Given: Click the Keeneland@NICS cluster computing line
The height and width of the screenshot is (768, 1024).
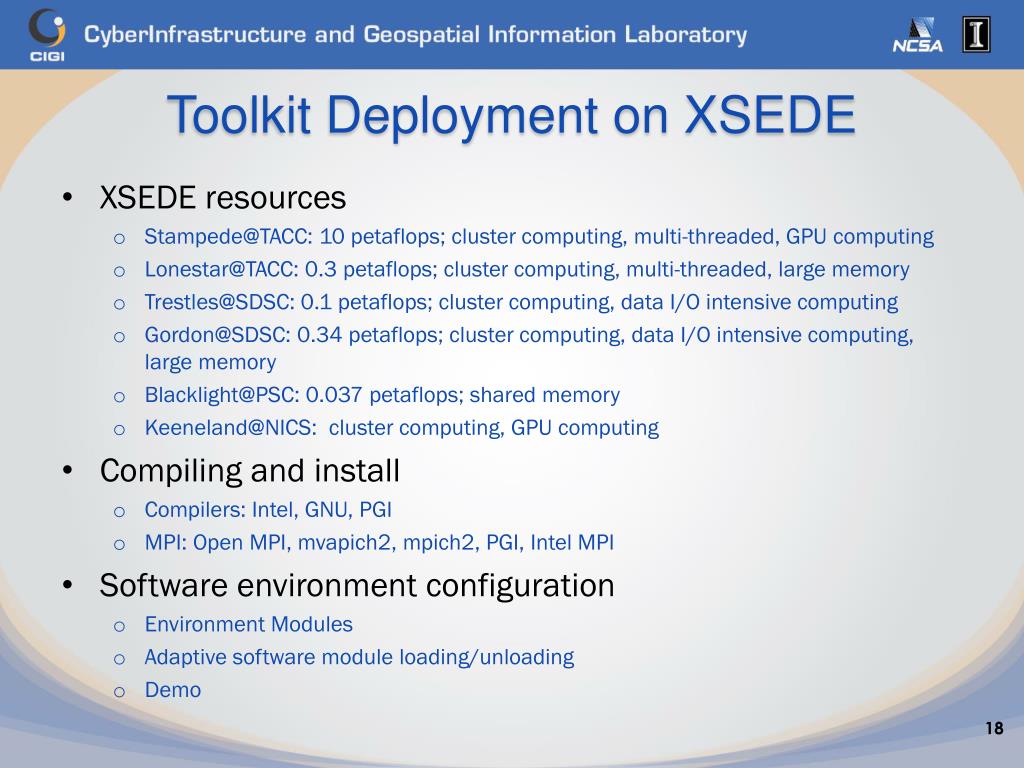Looking at the screenshot, I should point(402,427).
